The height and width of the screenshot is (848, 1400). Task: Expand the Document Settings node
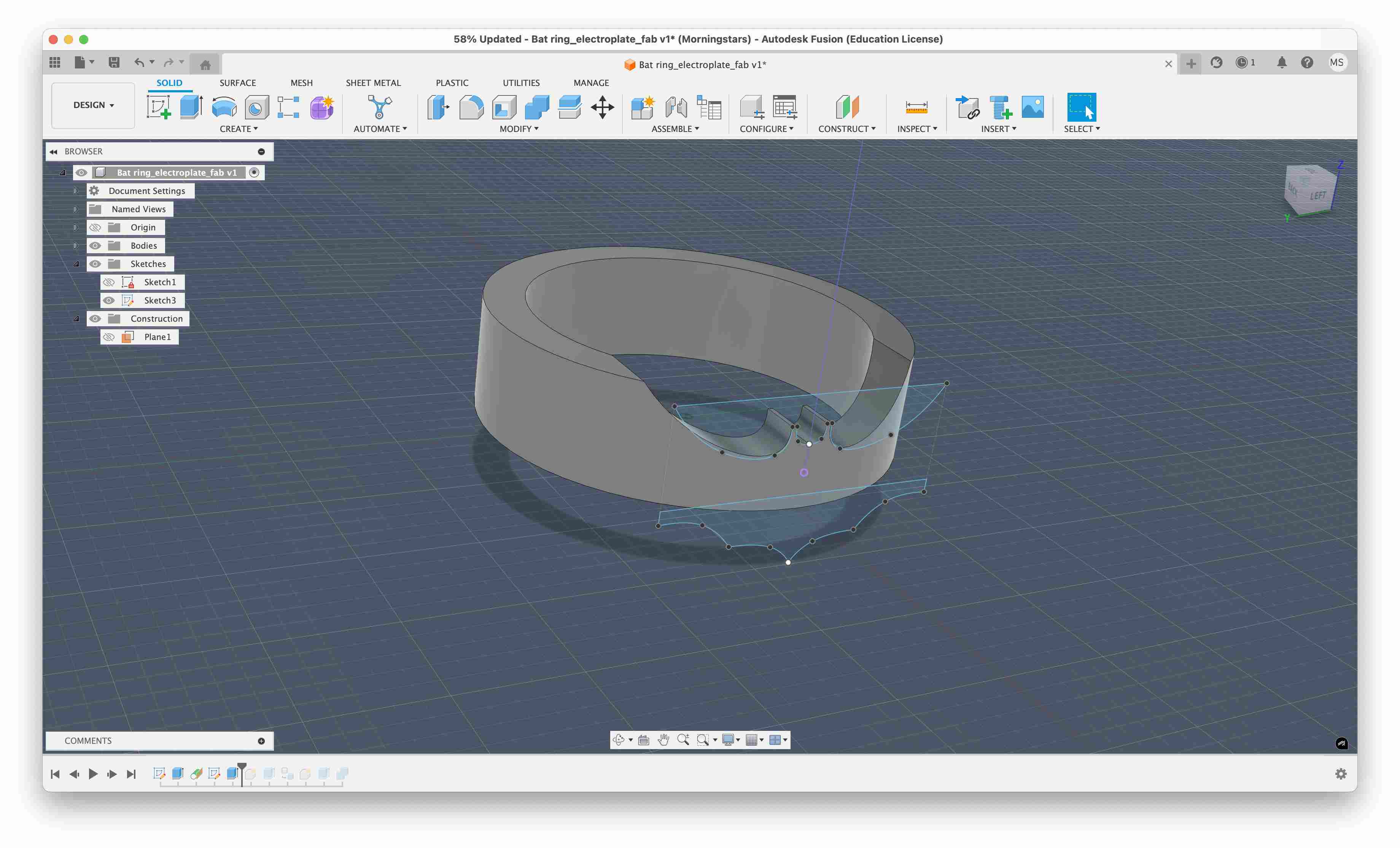tap(76, 191)
